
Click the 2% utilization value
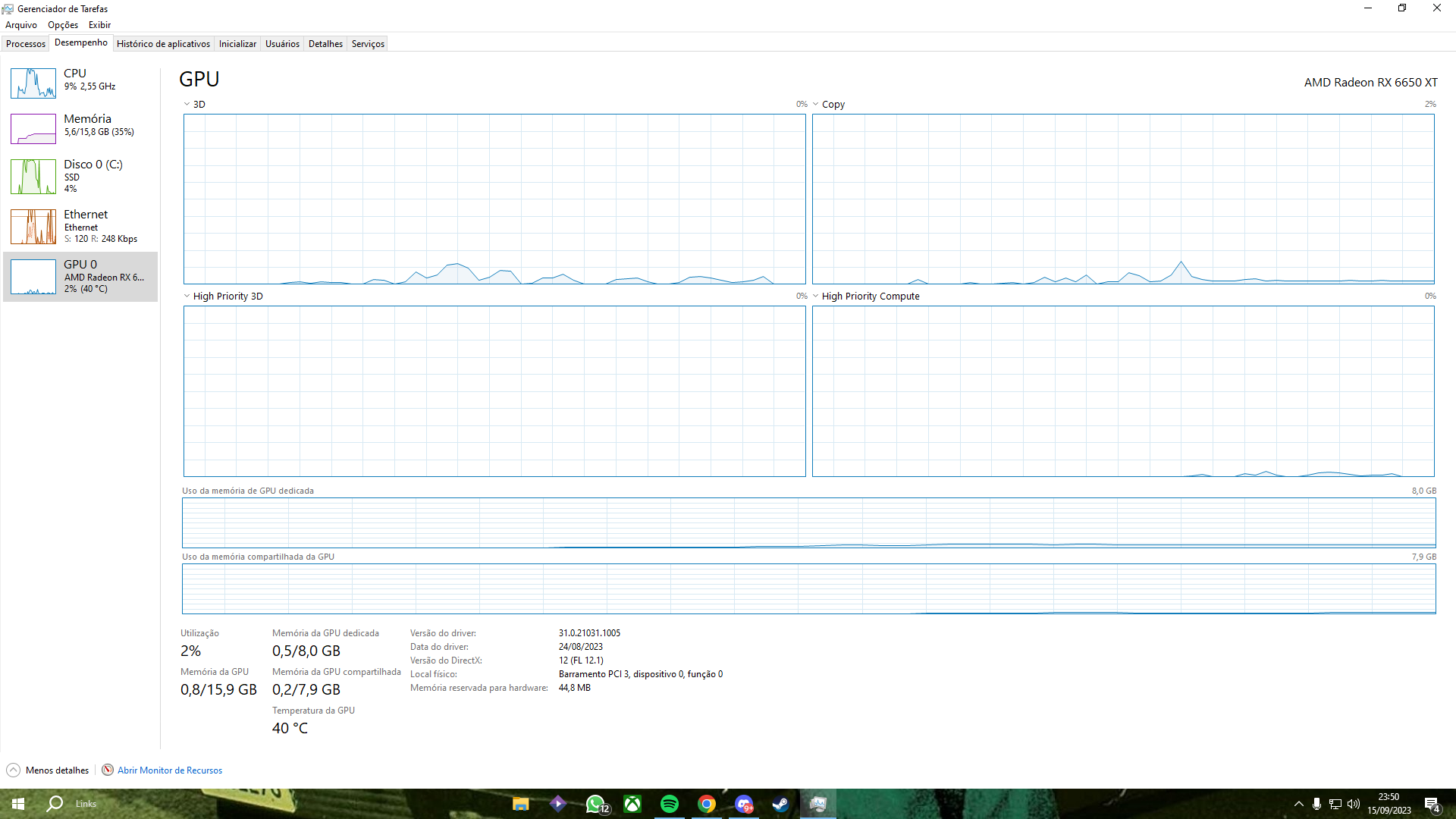pyautogui.click(x=190, y=651)
